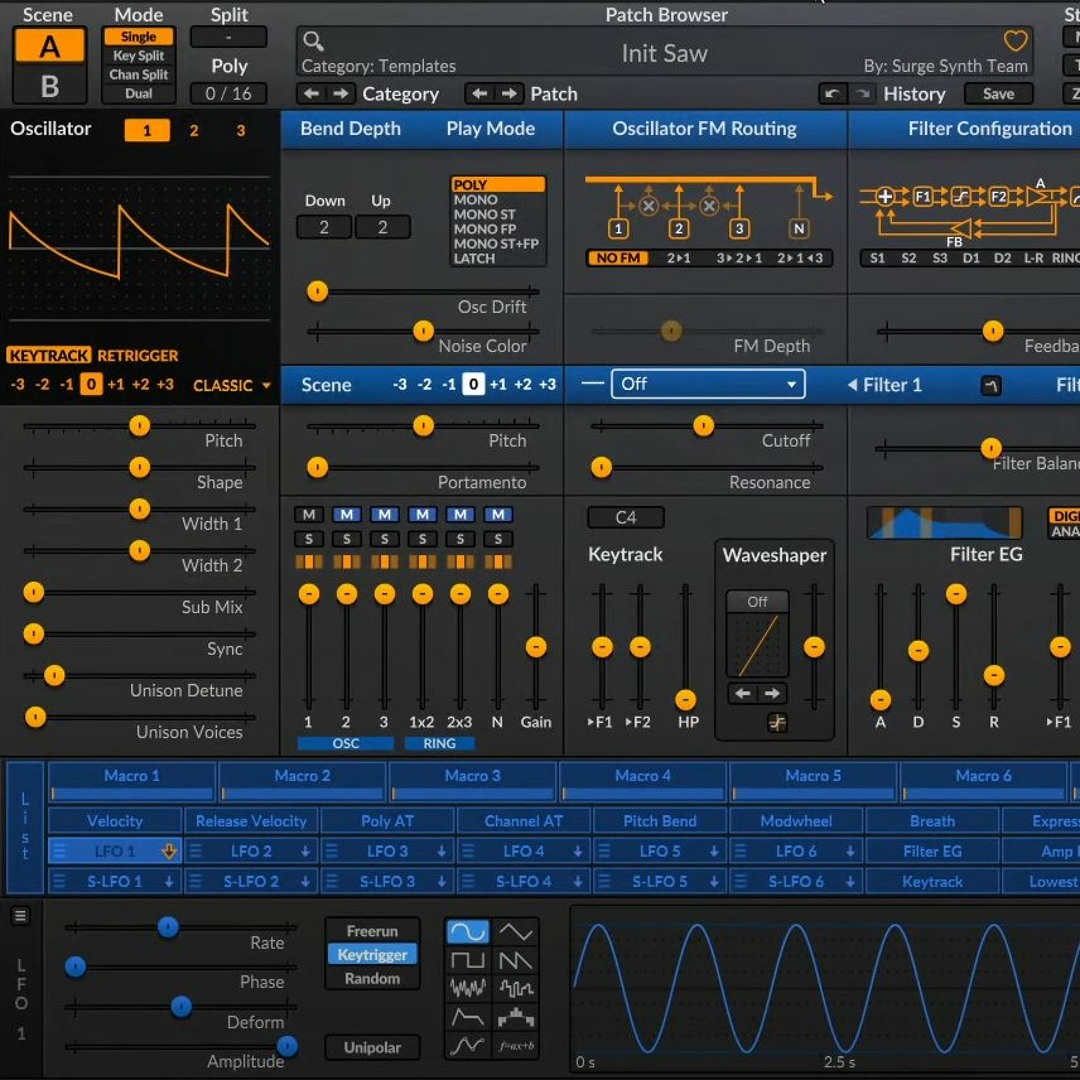Enable KEYTRACK on the oscillator

pos(47,355)
